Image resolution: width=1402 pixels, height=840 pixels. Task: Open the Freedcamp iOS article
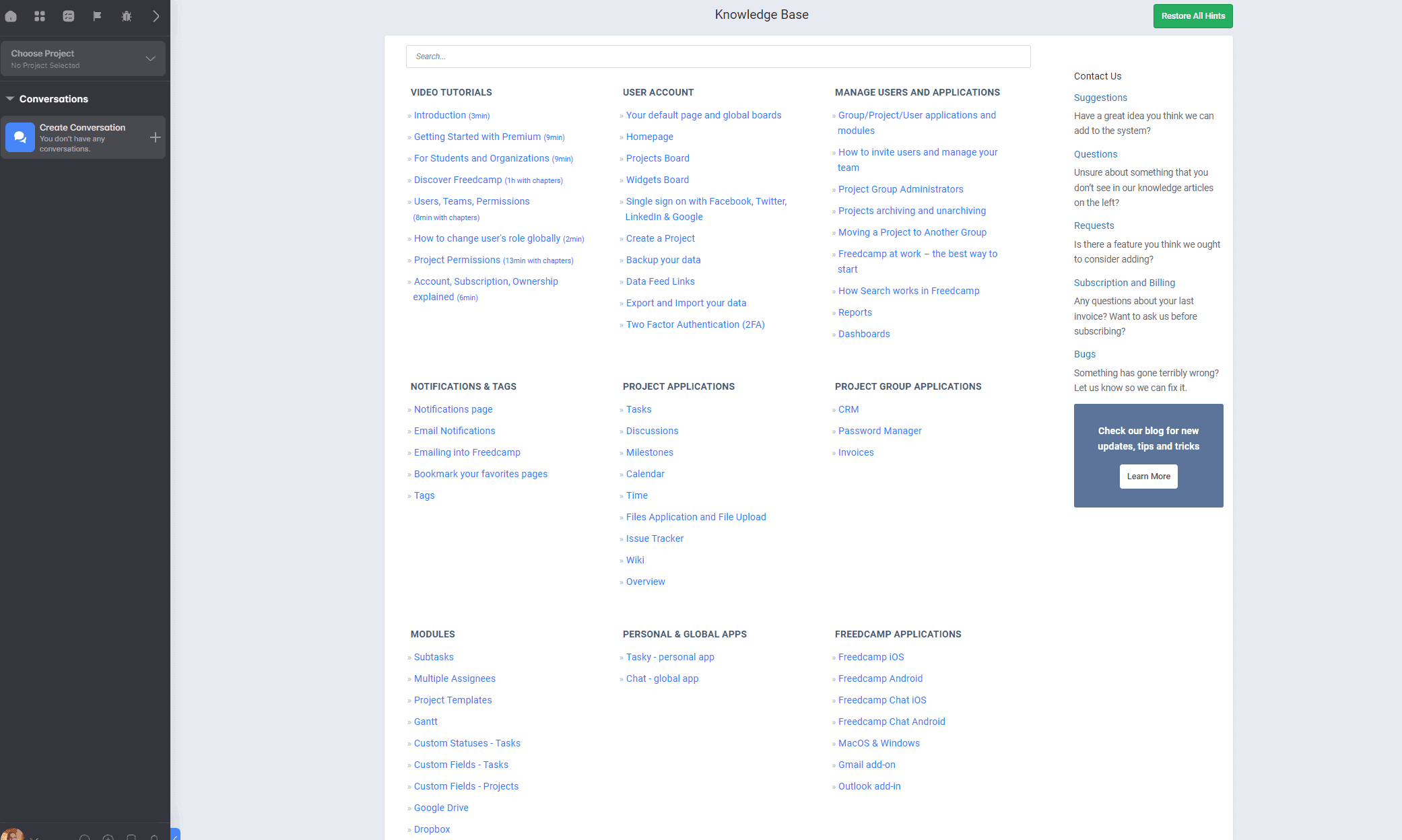(871, 658)
